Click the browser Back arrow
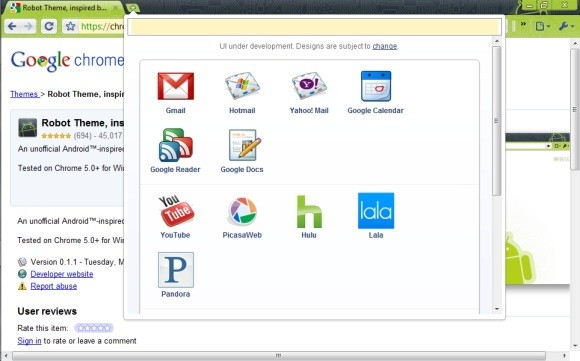Image resolution: width=580 pixels, height=361 pixels. click(x=12, y=26)
